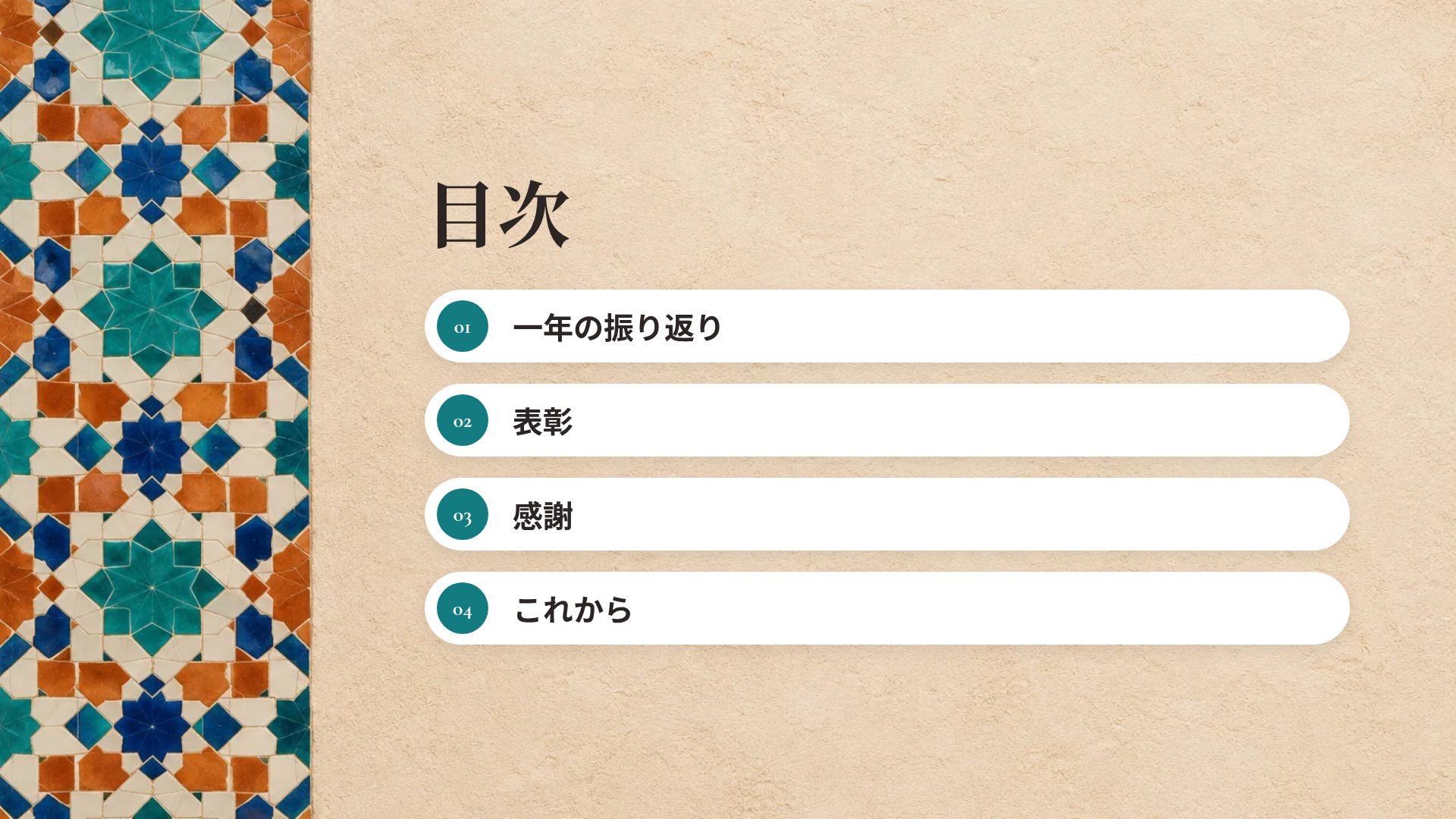Click the bottommost blue star in mosaic
This screenshot has width=1456, height=819.
[152, 725]
